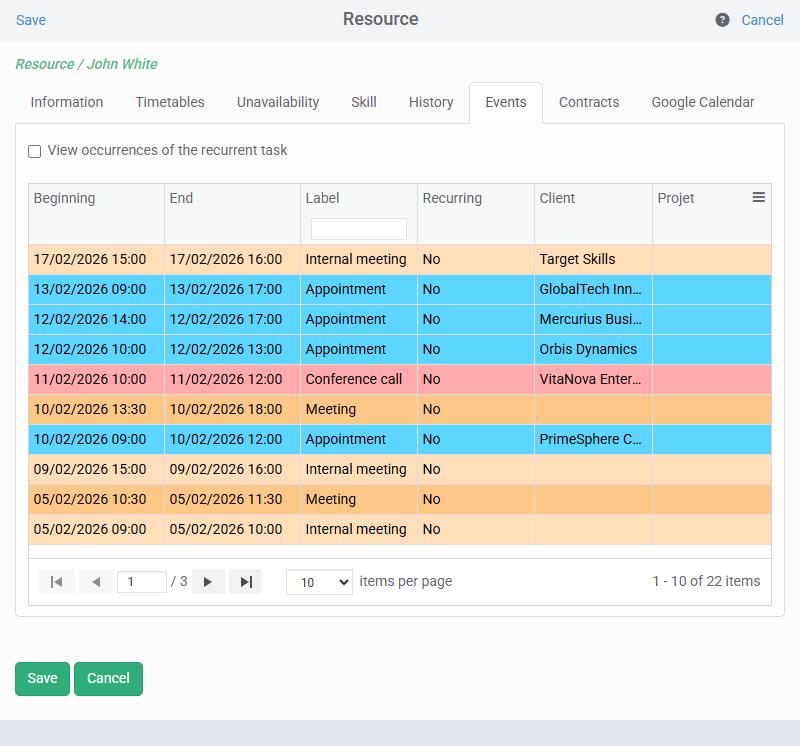This screenshot has height=746, width=800.
Task: Click the Mercurius Busi... client cell
Action: pyautogui.click(x=593, y=319)
